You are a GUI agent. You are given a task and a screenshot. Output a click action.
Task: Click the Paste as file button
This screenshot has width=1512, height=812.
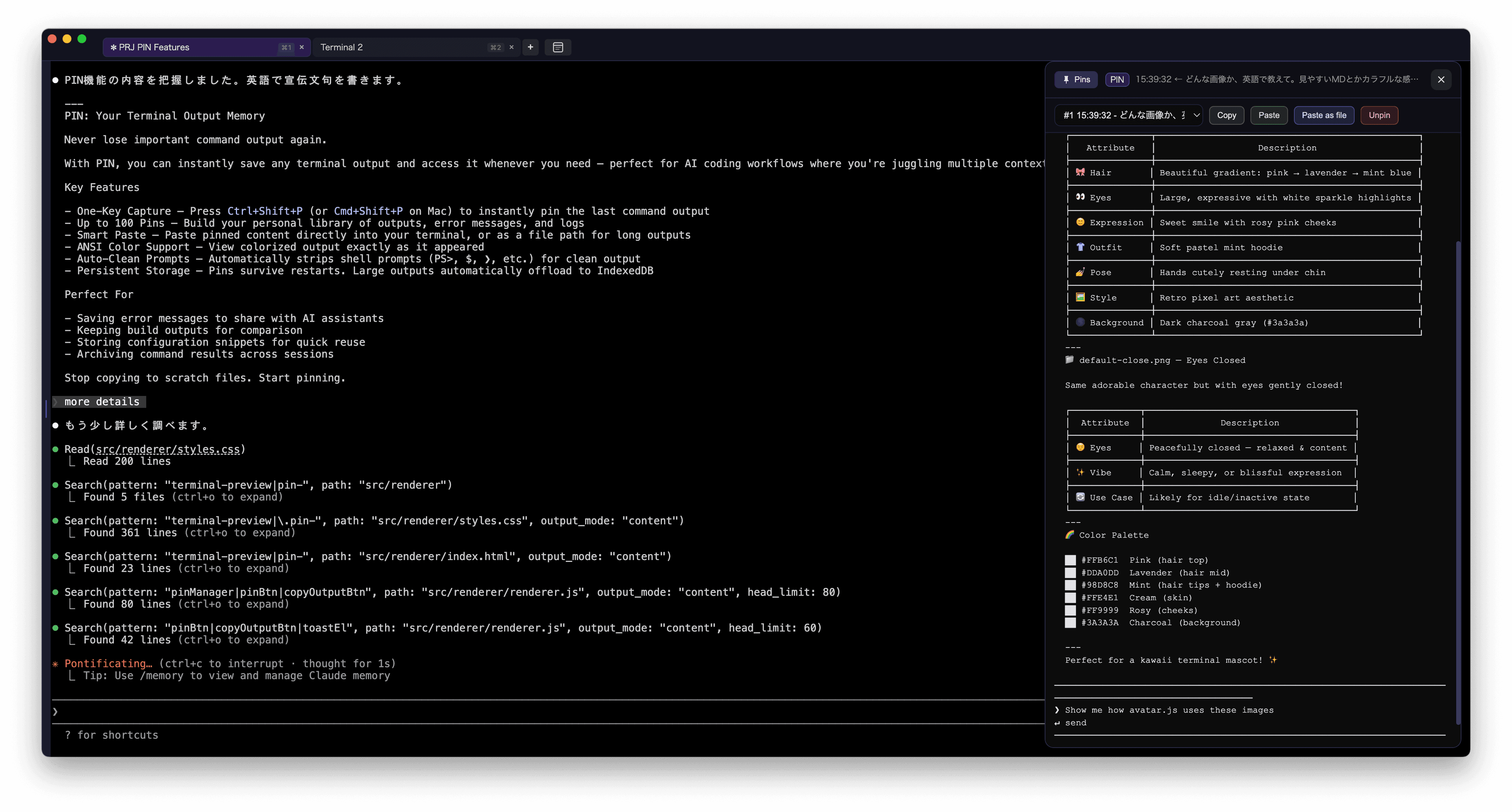coord(1323,115)
